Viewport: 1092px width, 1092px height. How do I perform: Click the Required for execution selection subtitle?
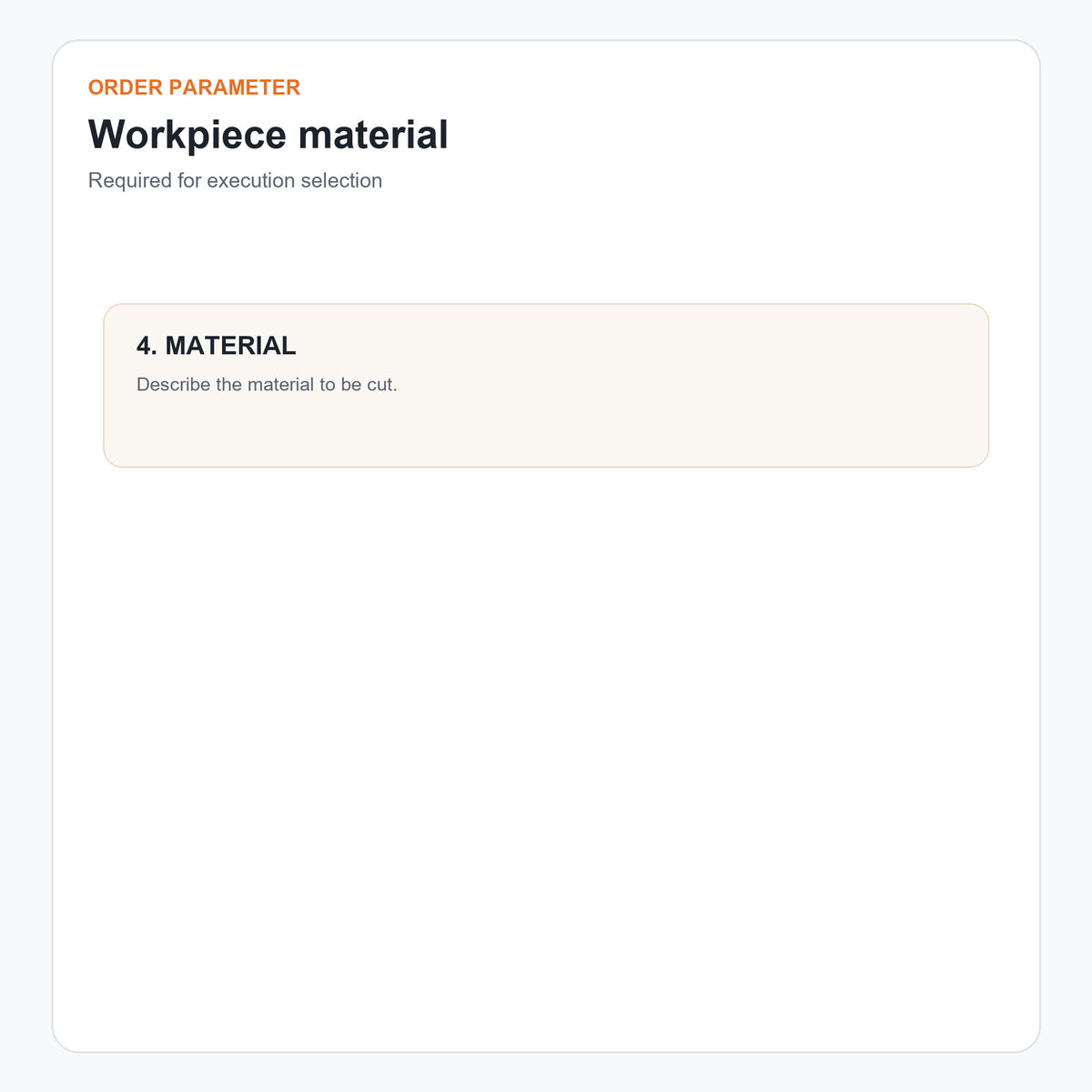tap(235, 180)
